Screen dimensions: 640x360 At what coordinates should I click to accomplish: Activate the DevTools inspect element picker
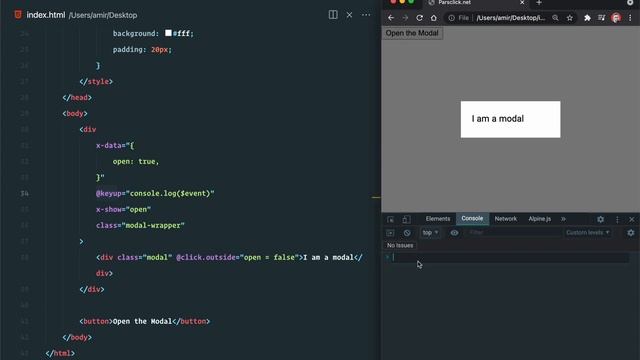(x=391, y=220)
